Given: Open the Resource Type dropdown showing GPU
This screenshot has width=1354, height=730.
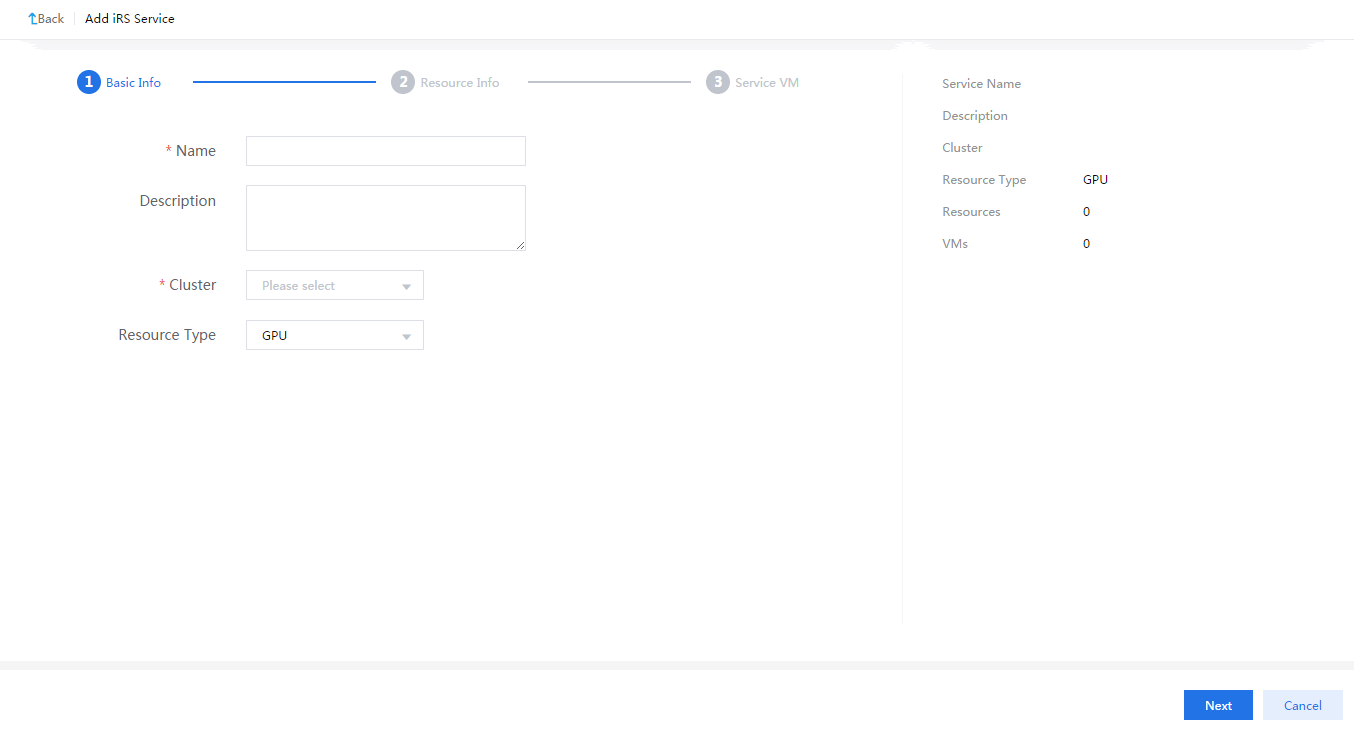Looking at the screenshot, I should click(x=334, y=335).
